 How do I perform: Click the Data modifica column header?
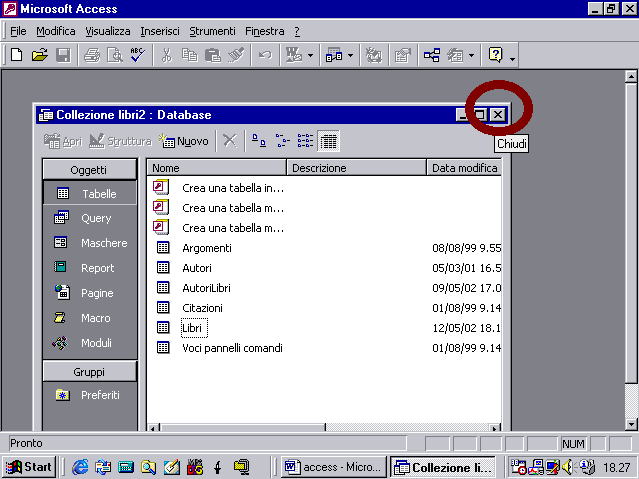(464, 168)
